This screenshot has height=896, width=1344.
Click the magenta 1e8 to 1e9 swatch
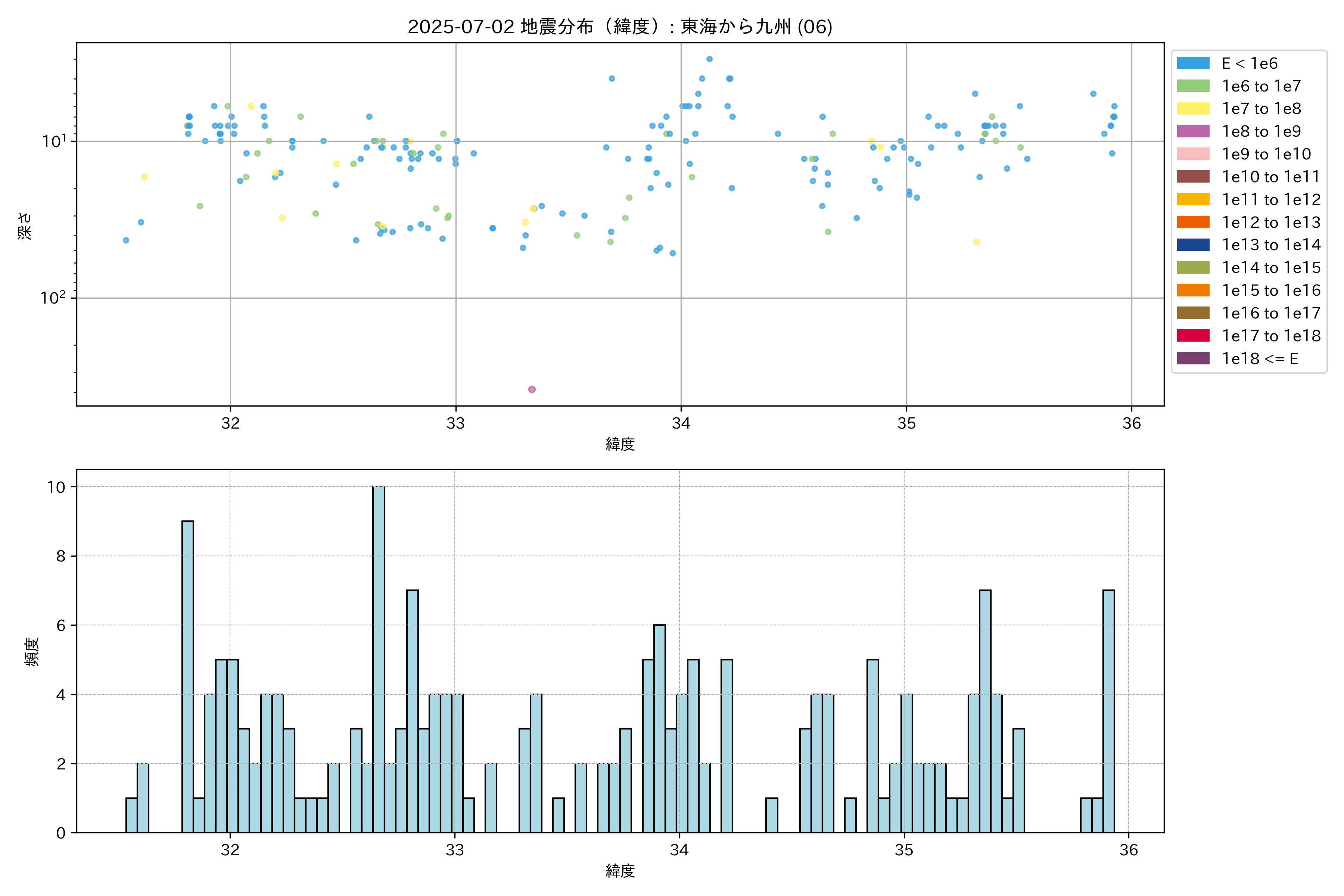coord(1192,131)
